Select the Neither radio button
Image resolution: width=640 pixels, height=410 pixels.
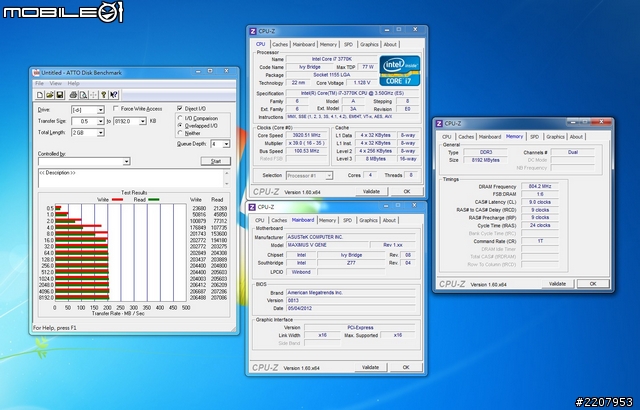click(180, 133)
